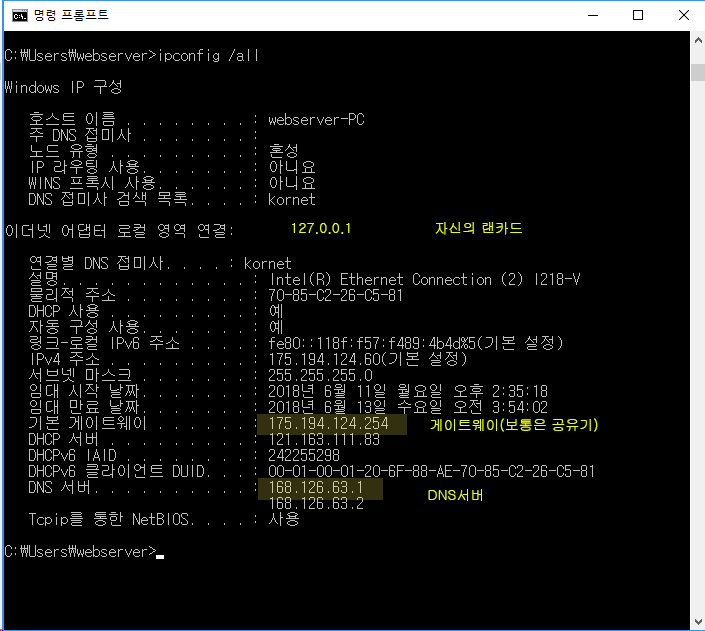
Task: Click the bottom prompt line 'C:\Users\webserver>'
Action: pyautogui.click(x=80, y=552)
